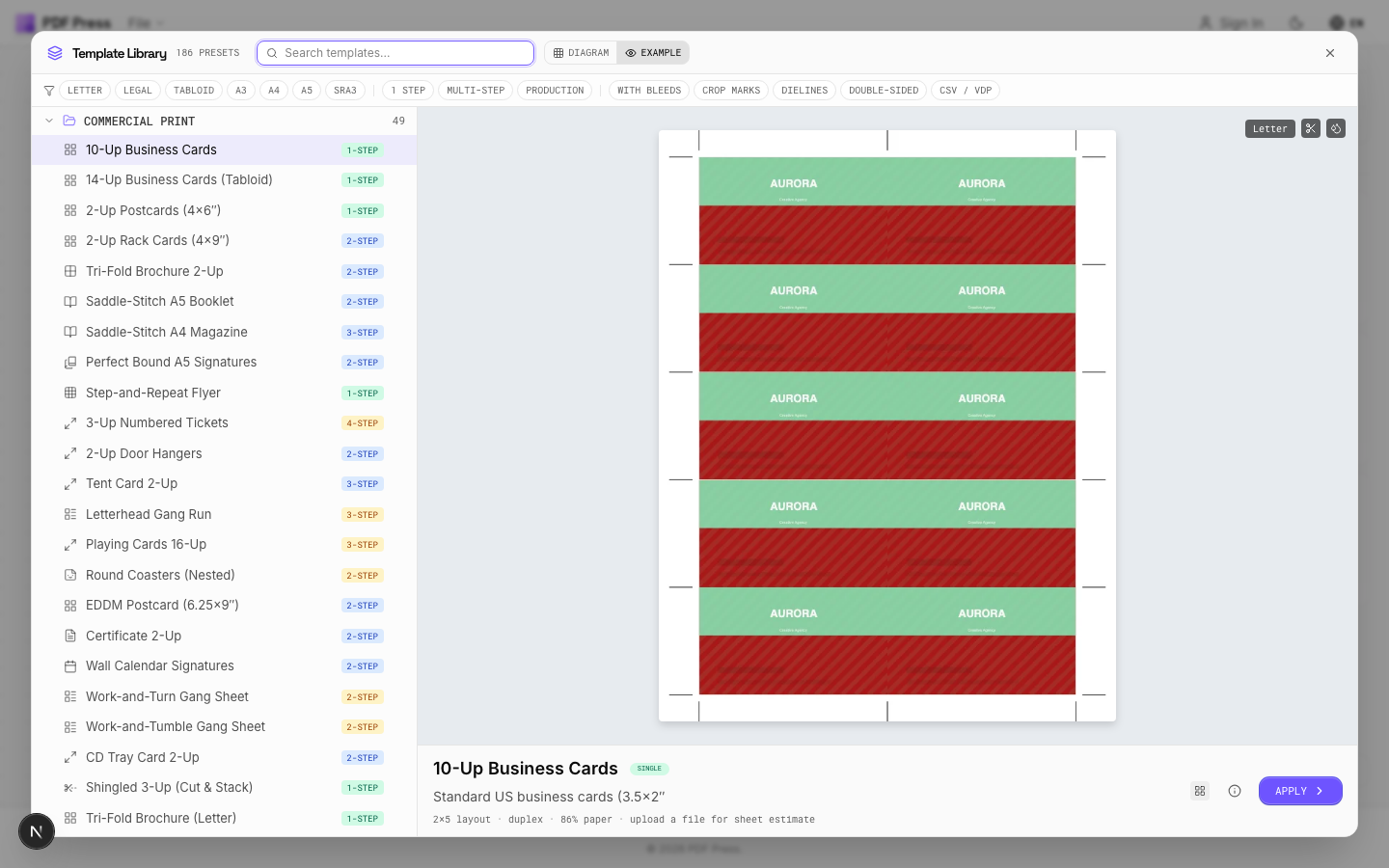
Task: Filter templates by PRODUCTION
Action: [555, 91]
